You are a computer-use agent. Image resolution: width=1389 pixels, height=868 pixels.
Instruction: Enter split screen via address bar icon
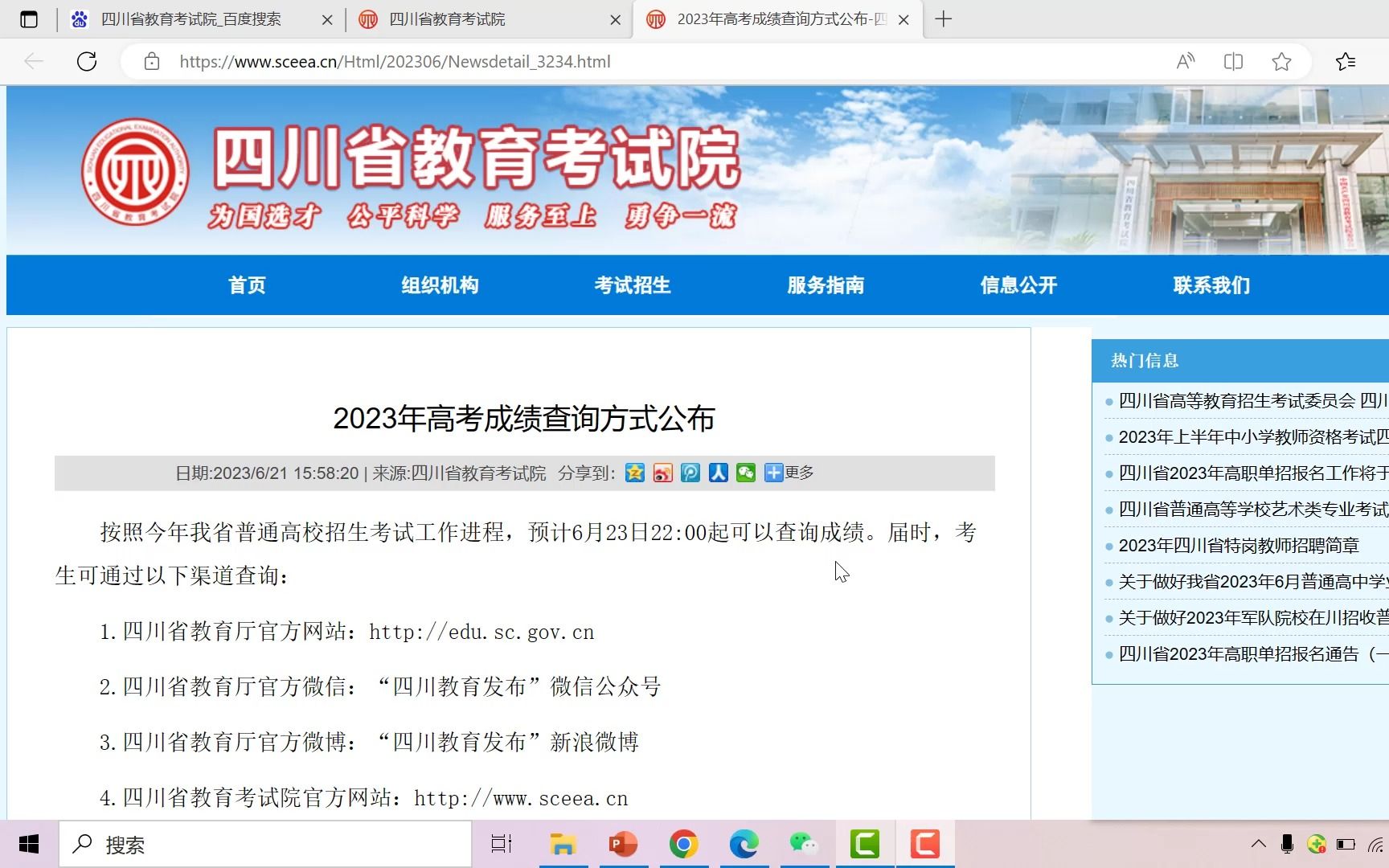(1233, 61)
